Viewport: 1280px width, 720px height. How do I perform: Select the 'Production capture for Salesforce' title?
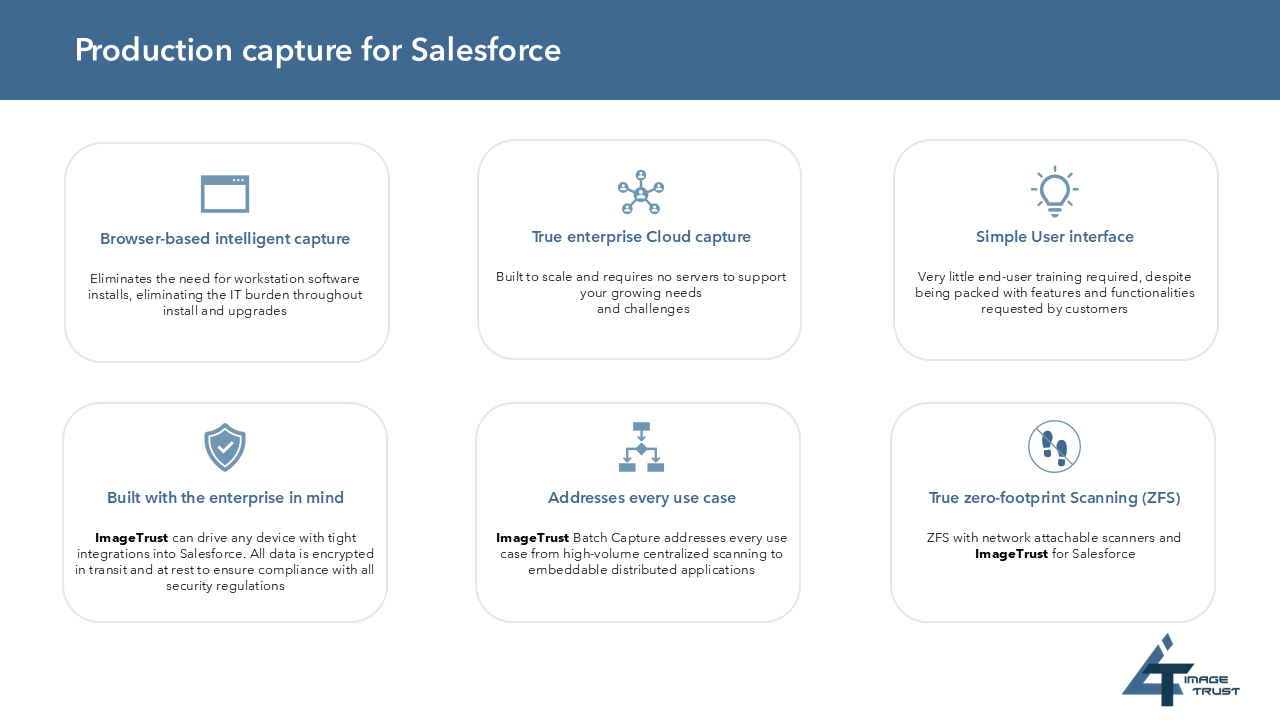318,50
